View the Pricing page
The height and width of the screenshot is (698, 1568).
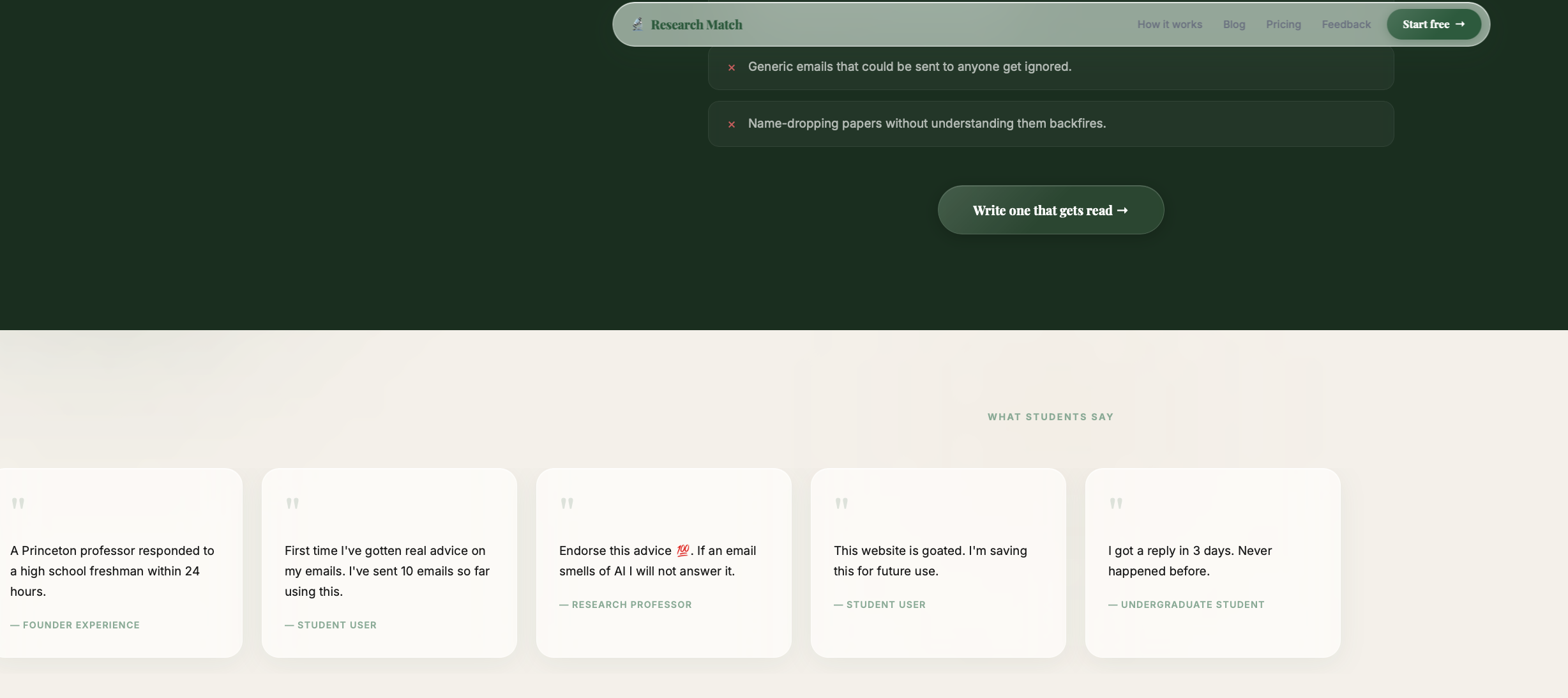(1283, 24)
